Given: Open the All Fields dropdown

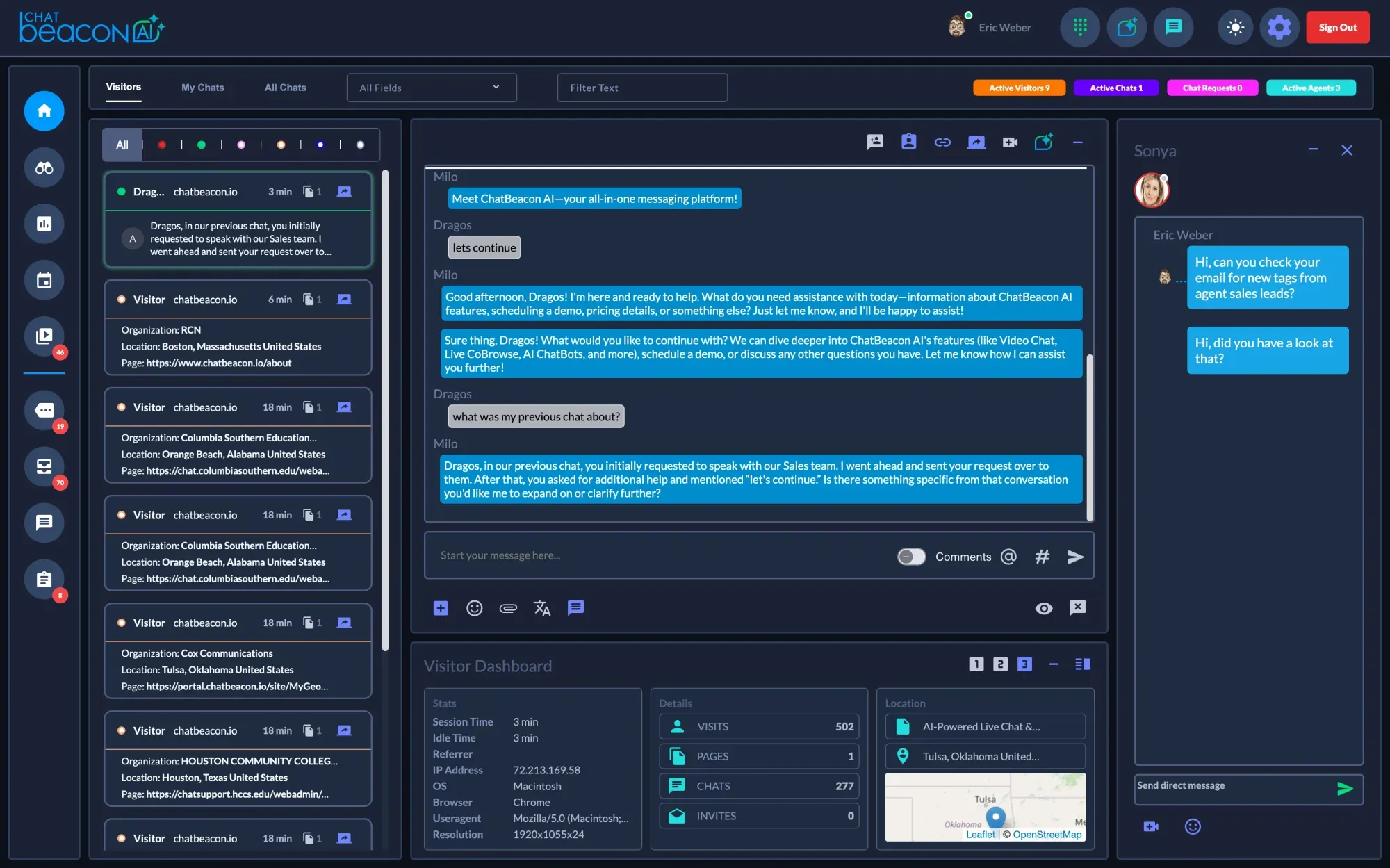Looking at the screenshot, I should click(431, 88).
